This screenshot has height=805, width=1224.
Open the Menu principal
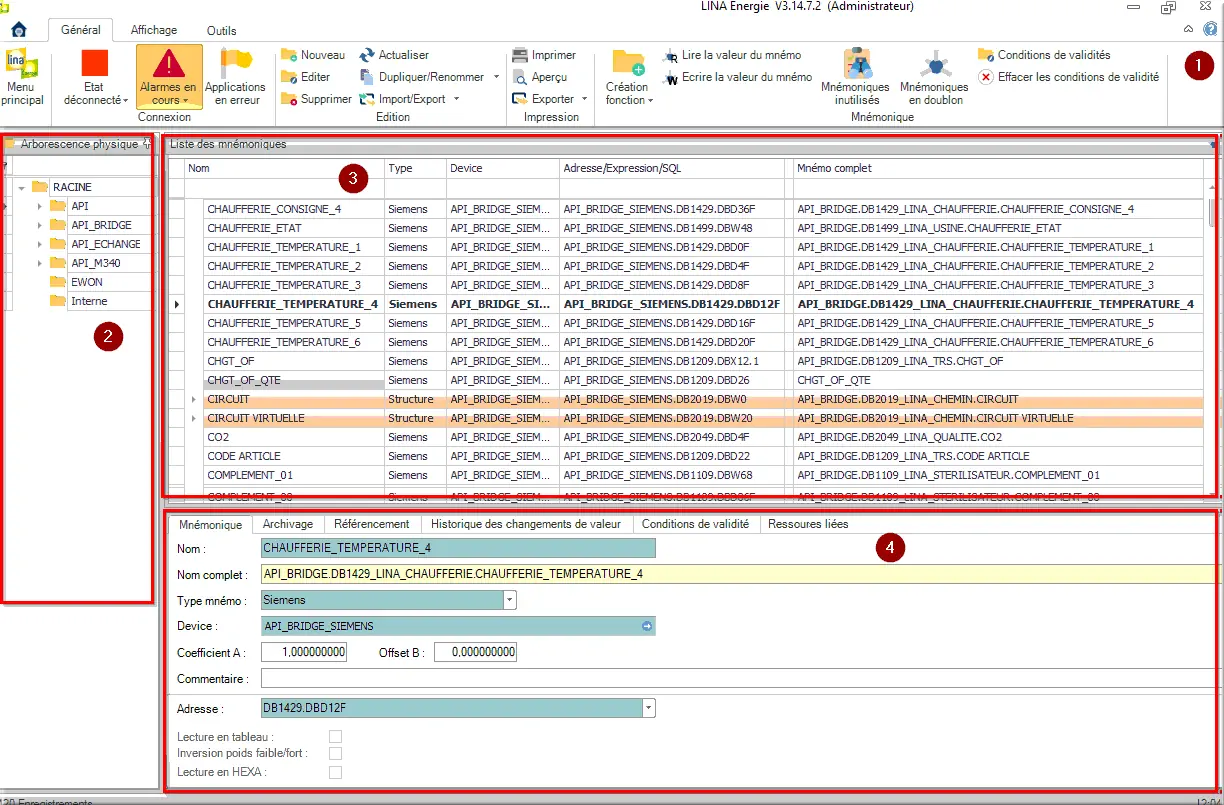[x=22, y=78]
